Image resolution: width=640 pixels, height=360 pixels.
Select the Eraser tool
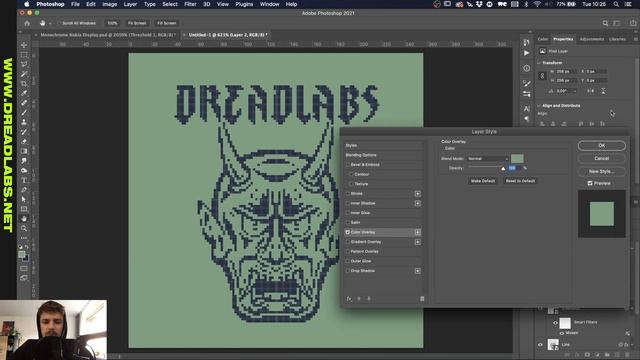(24, 142)
